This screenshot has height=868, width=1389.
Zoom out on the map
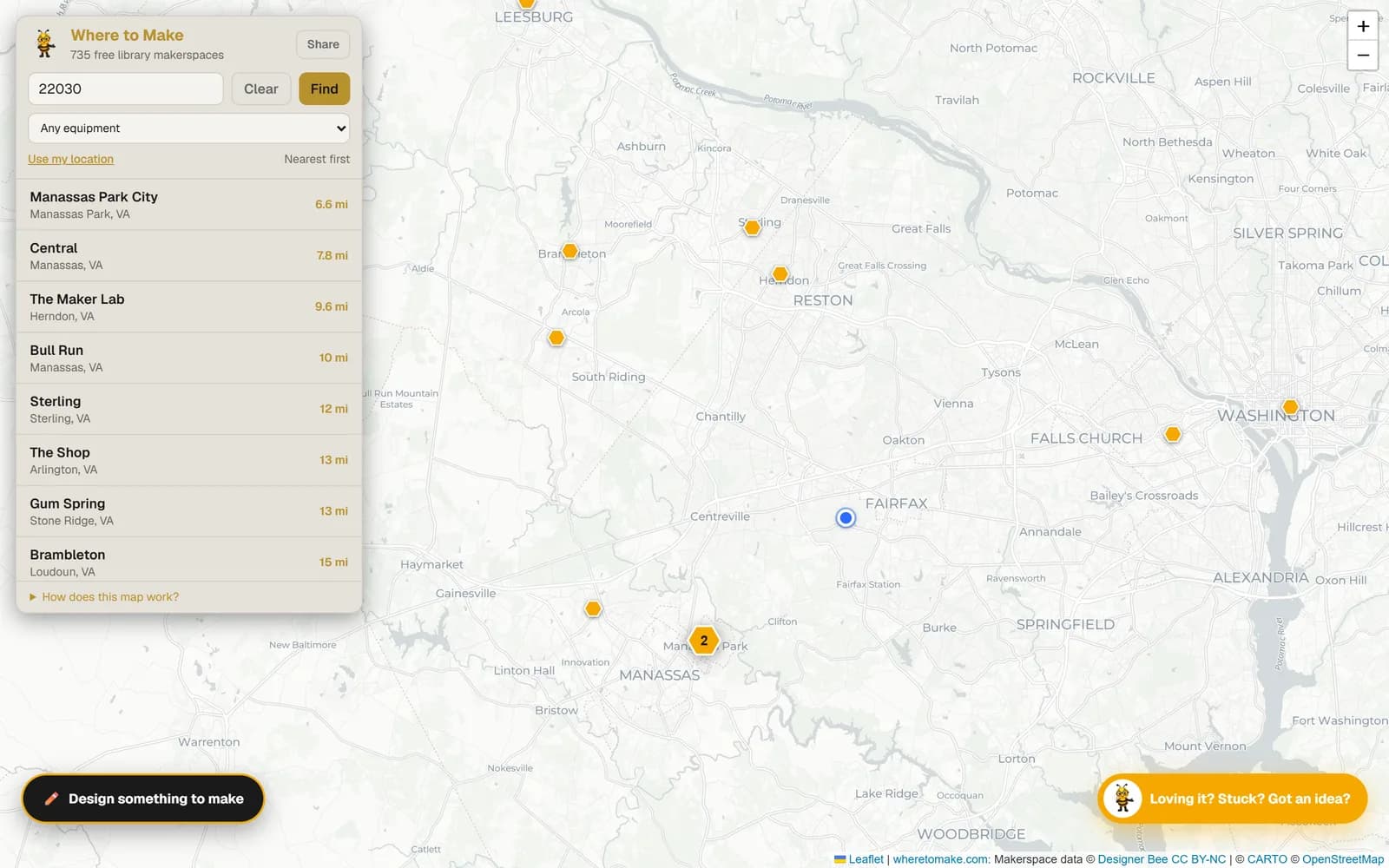click(x=1363, y=56)
